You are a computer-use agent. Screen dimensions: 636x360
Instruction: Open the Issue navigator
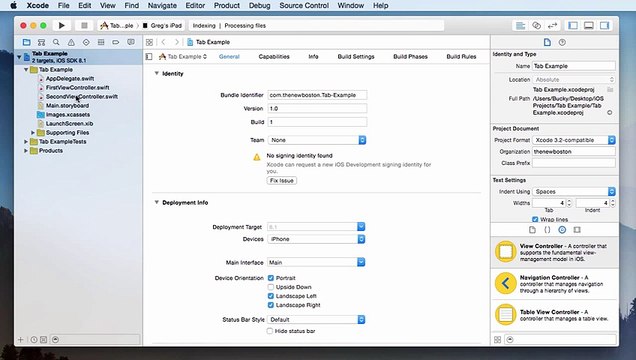pyautogui.click(x=71, y=42)
